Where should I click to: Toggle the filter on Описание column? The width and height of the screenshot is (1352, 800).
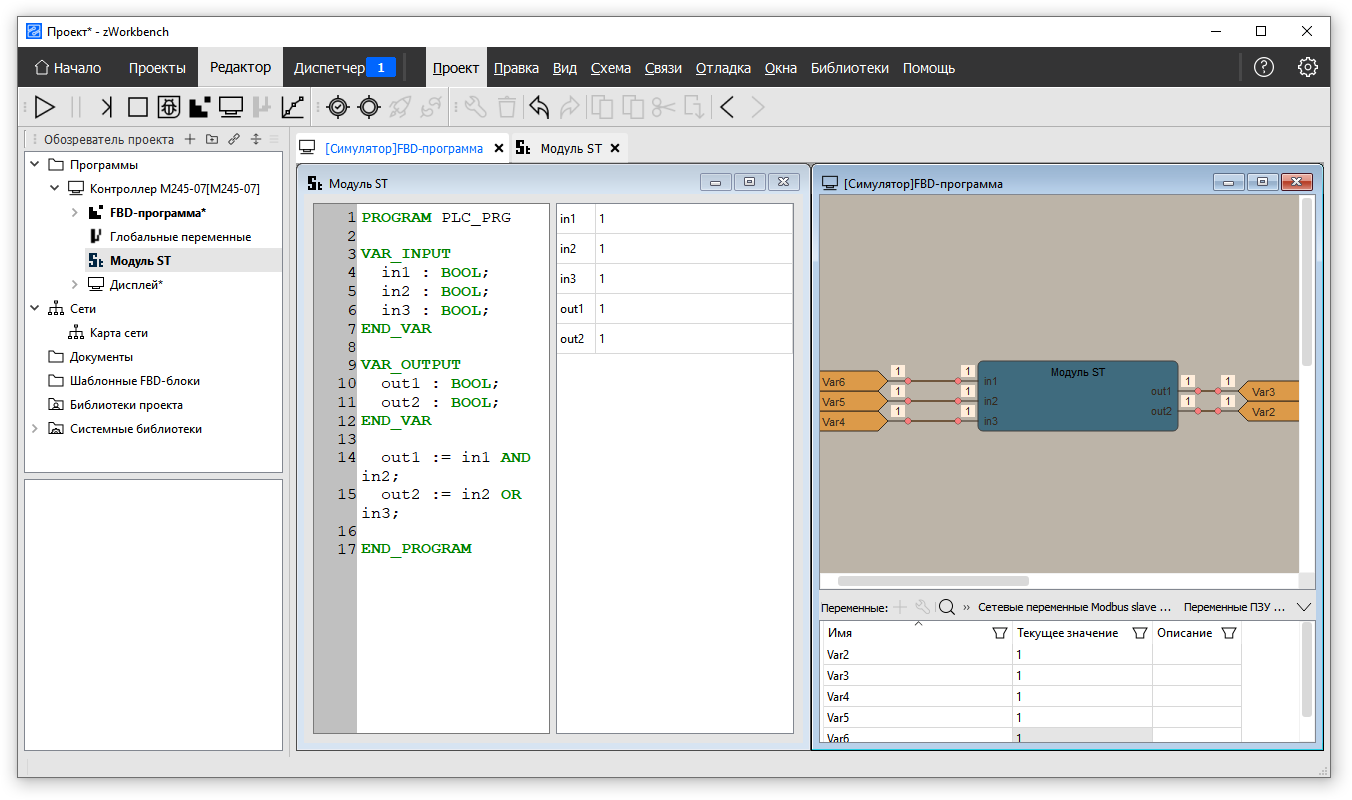click(x=1229, y=633)
